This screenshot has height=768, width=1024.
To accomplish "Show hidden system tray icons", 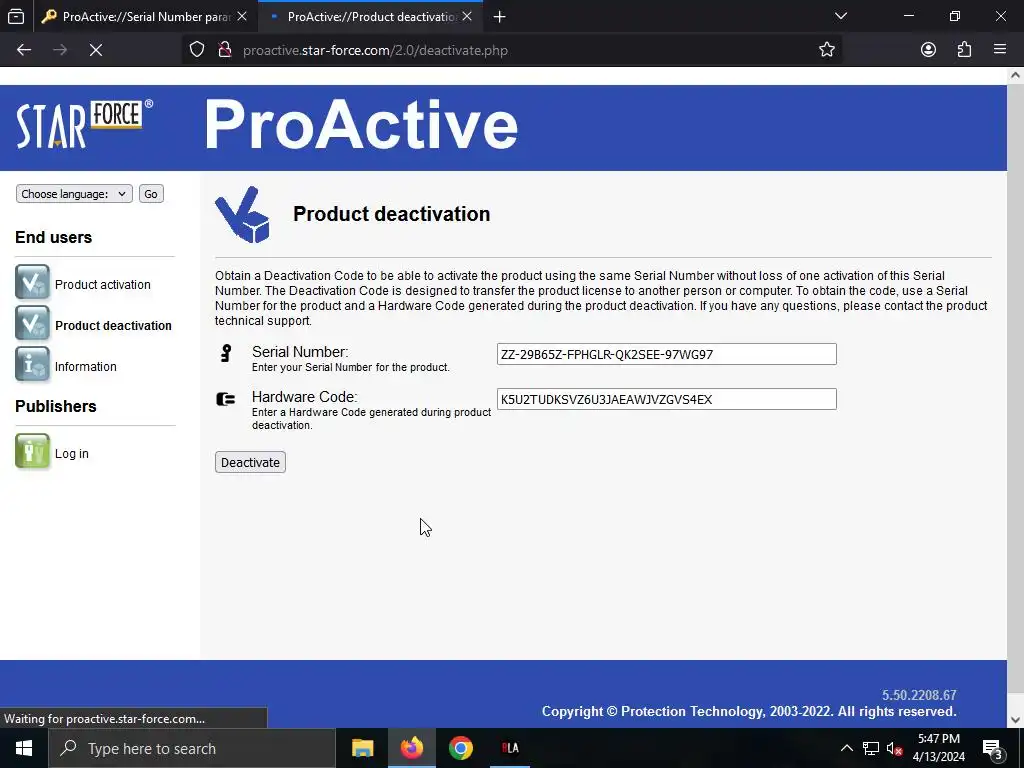I will tap(846, 748).
